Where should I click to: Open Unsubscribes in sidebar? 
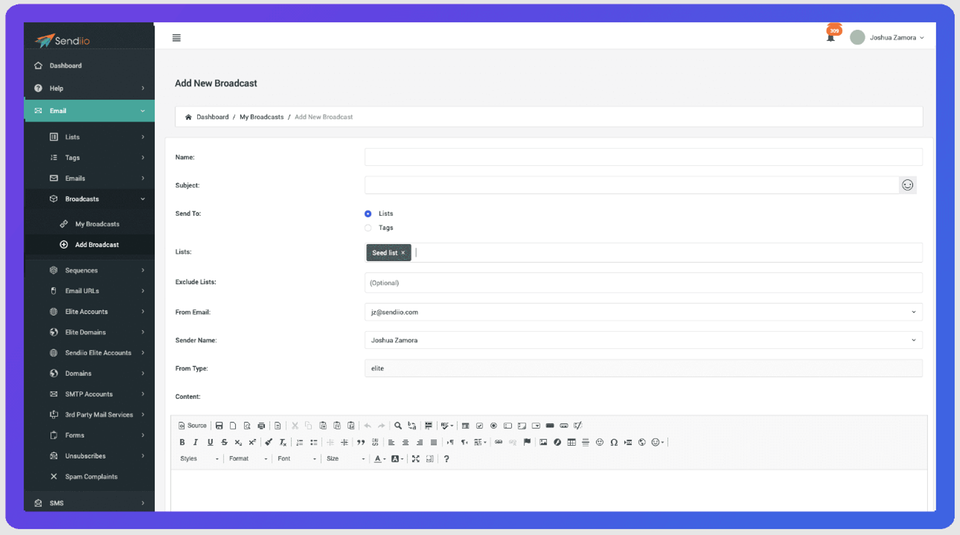pyautogui.click(x=89, y=456)
